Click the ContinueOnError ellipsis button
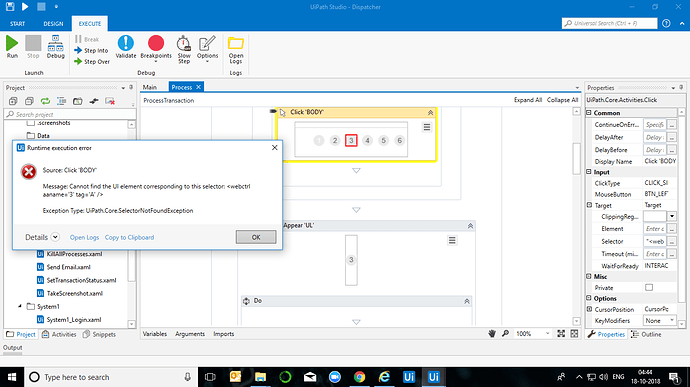The image size is (690, 387). pyautogui.click(x=672, y=125)
